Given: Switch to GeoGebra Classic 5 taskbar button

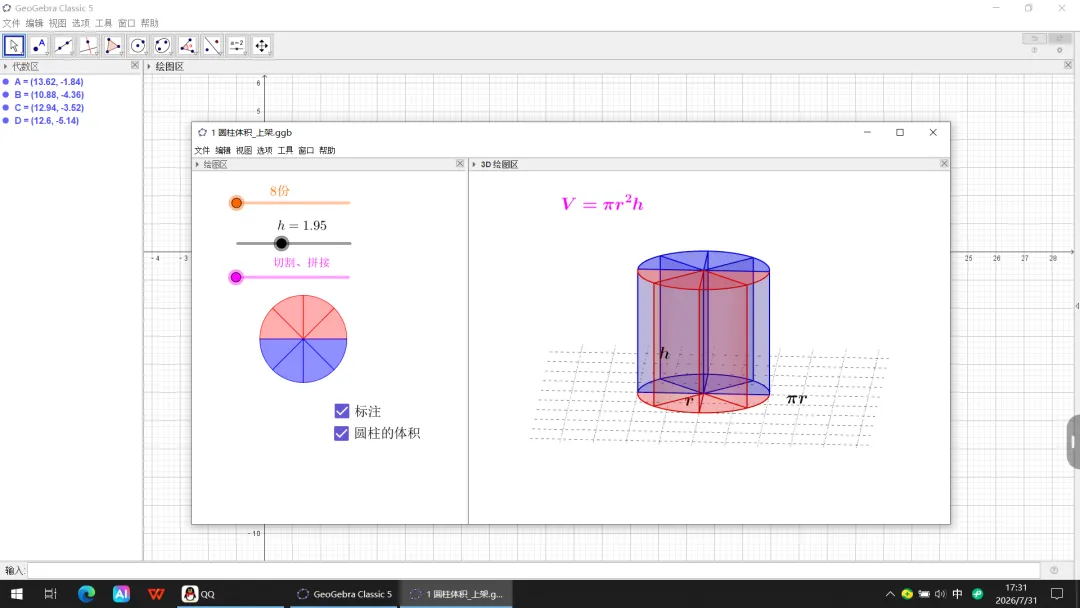Looking at the screenshot, I should click(x=344, y=594).
